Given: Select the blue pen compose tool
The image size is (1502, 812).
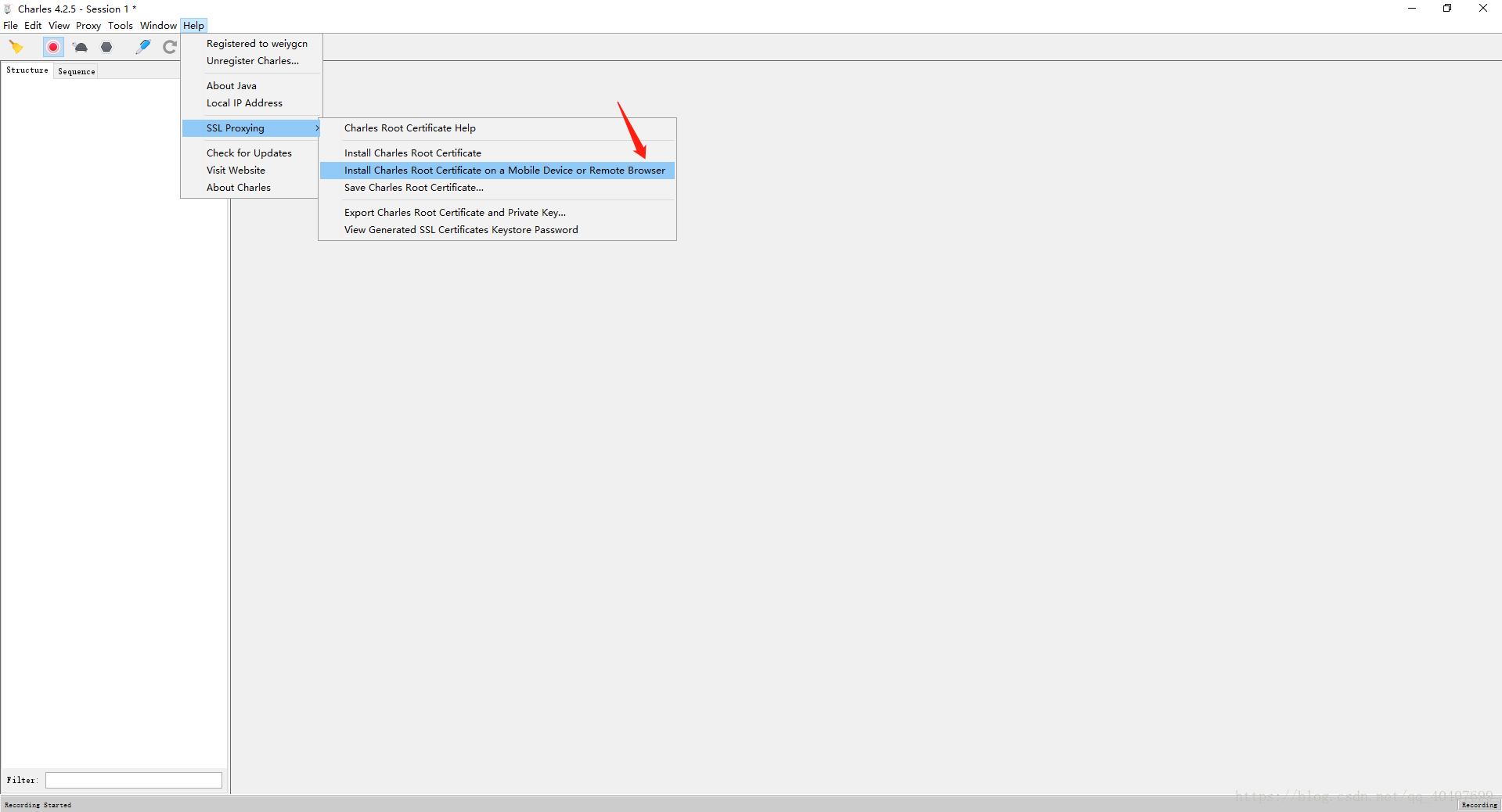Looking at the screenshot, I should [x=143, y=47].
